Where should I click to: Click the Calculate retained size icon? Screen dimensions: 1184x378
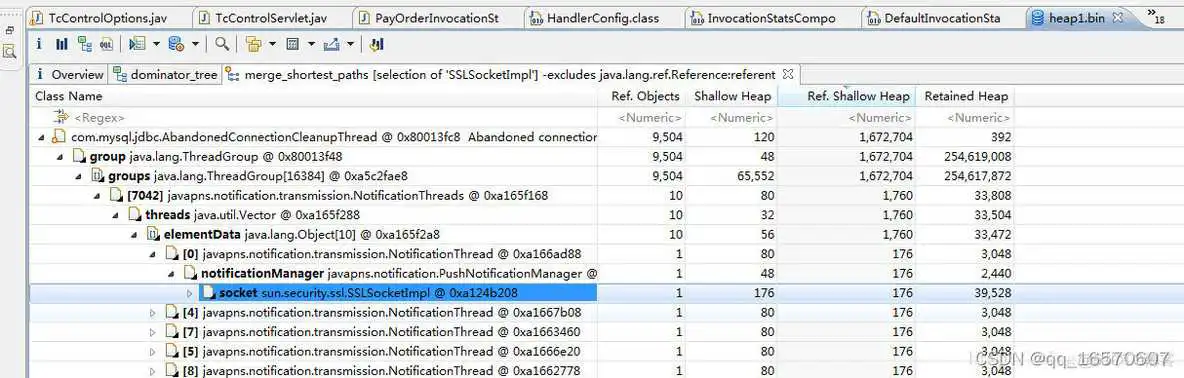point(293,45)
